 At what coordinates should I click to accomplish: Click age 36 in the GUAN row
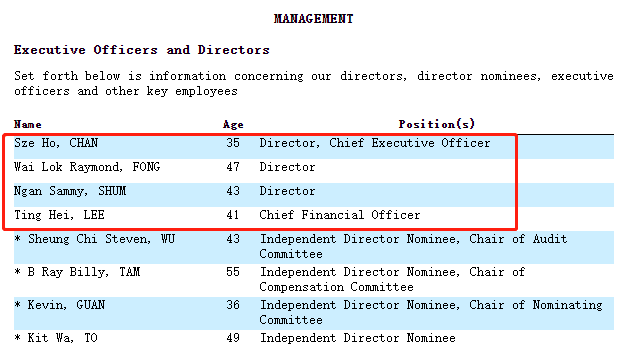click(233, 305)
